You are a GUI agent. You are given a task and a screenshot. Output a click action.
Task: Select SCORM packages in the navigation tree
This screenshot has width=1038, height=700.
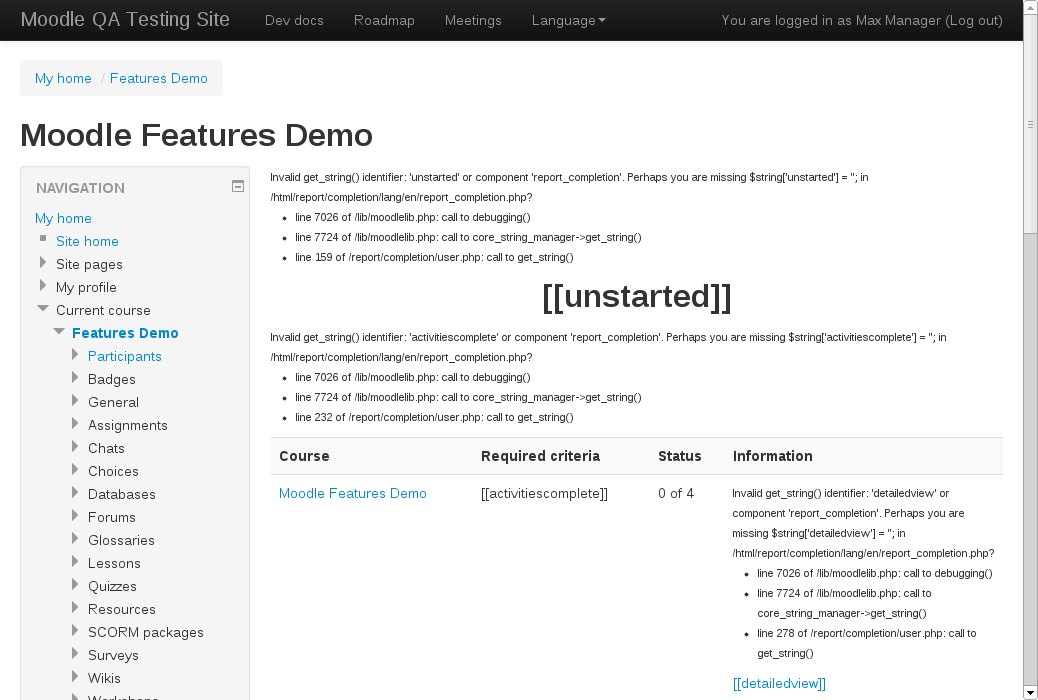pos(146,632)
